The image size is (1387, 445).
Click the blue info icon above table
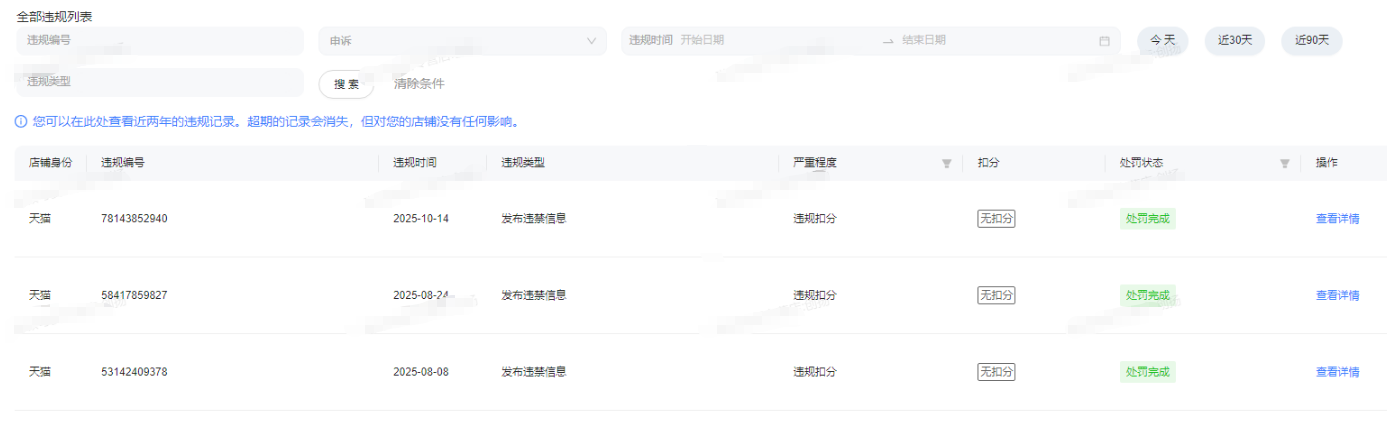point(21,122)
